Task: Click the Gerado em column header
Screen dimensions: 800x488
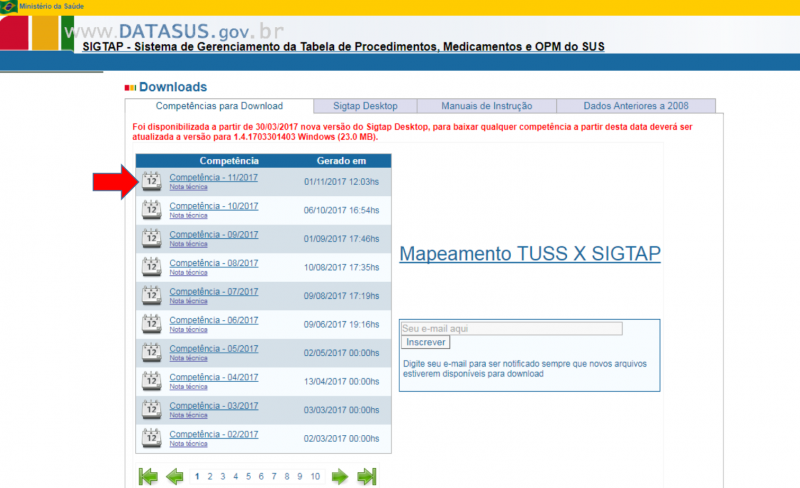Action: click(341, 161)
